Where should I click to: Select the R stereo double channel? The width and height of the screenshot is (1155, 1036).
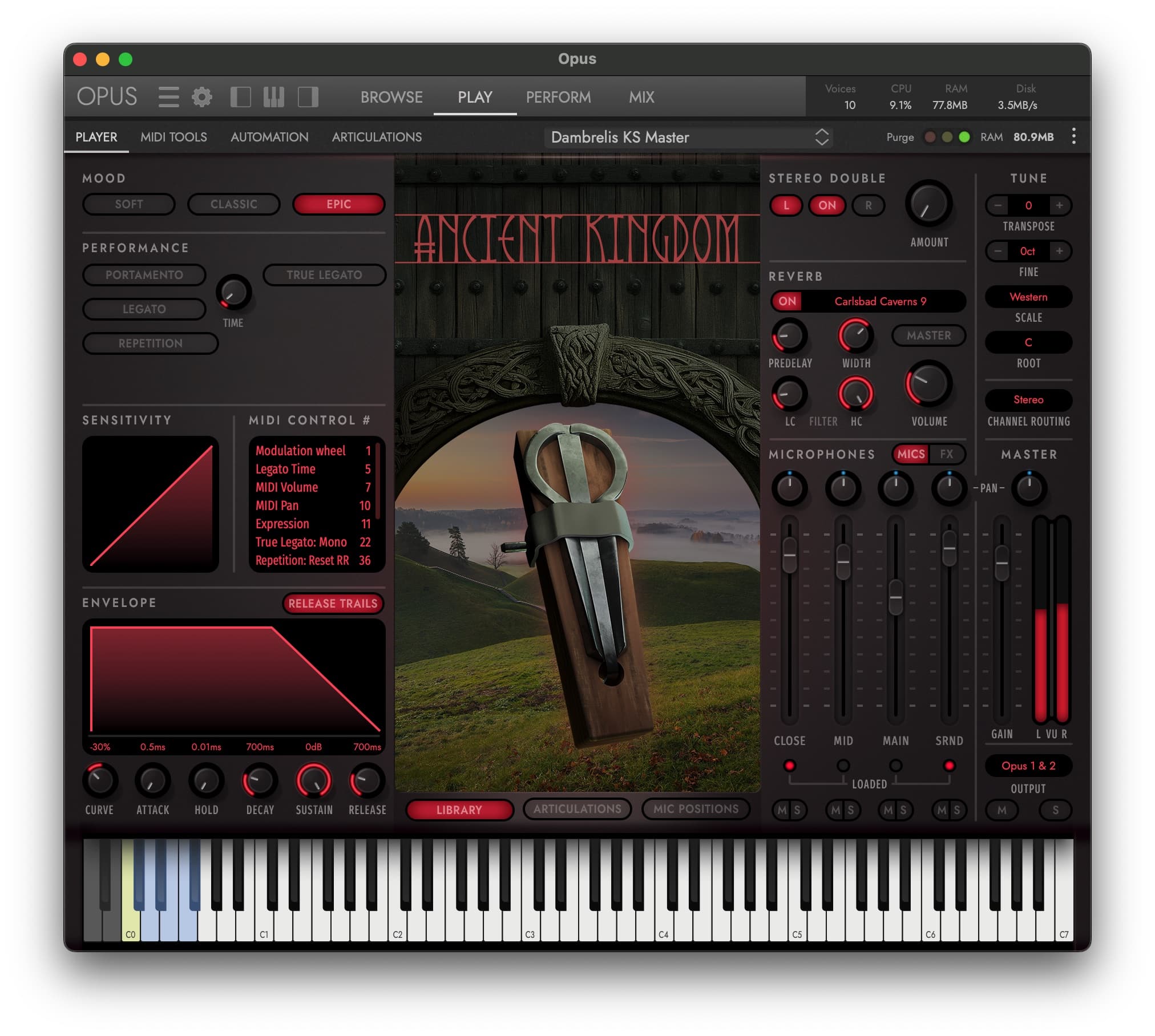868,205
